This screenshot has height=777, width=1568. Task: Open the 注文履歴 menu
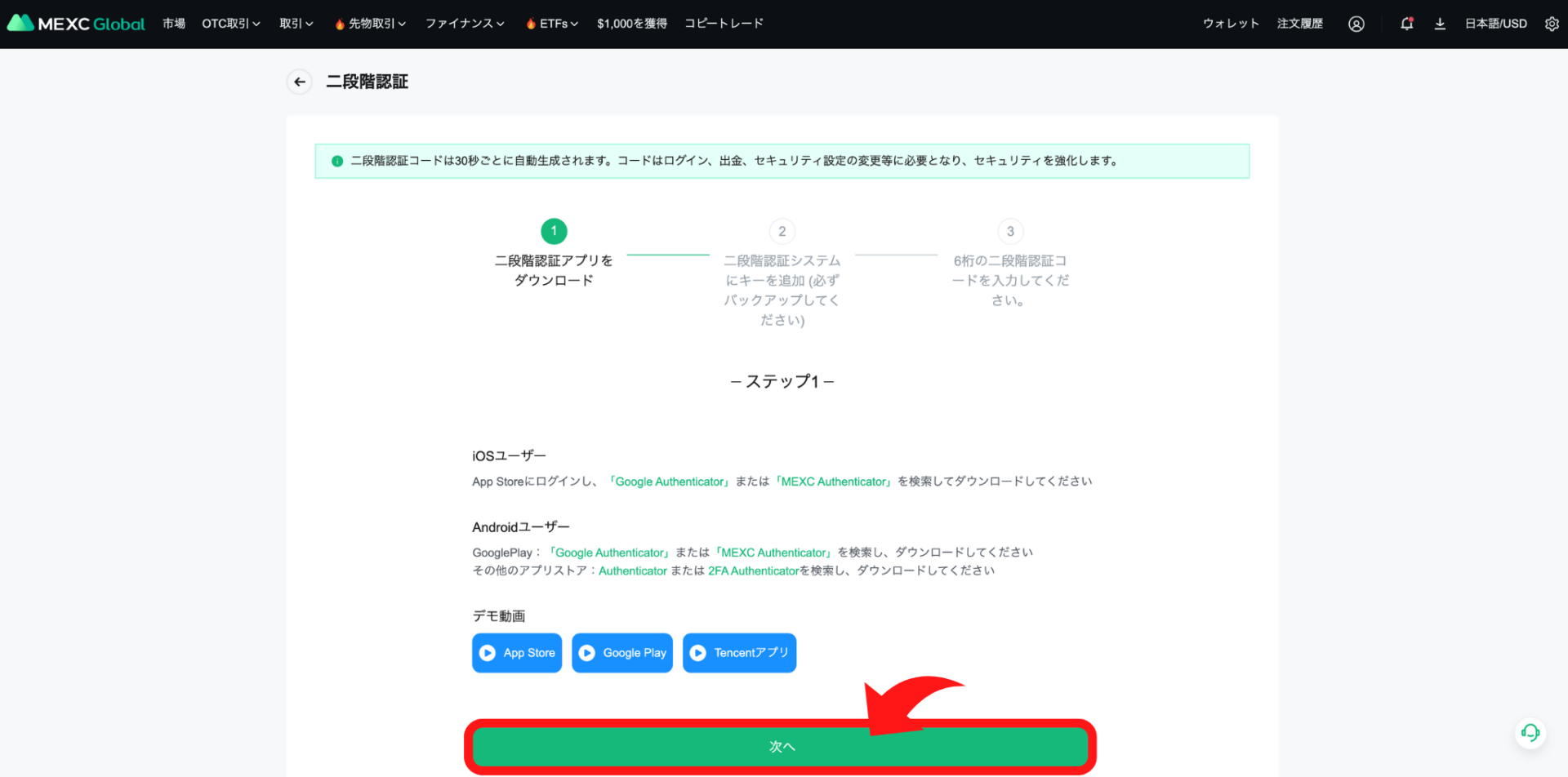[1300, 24]
